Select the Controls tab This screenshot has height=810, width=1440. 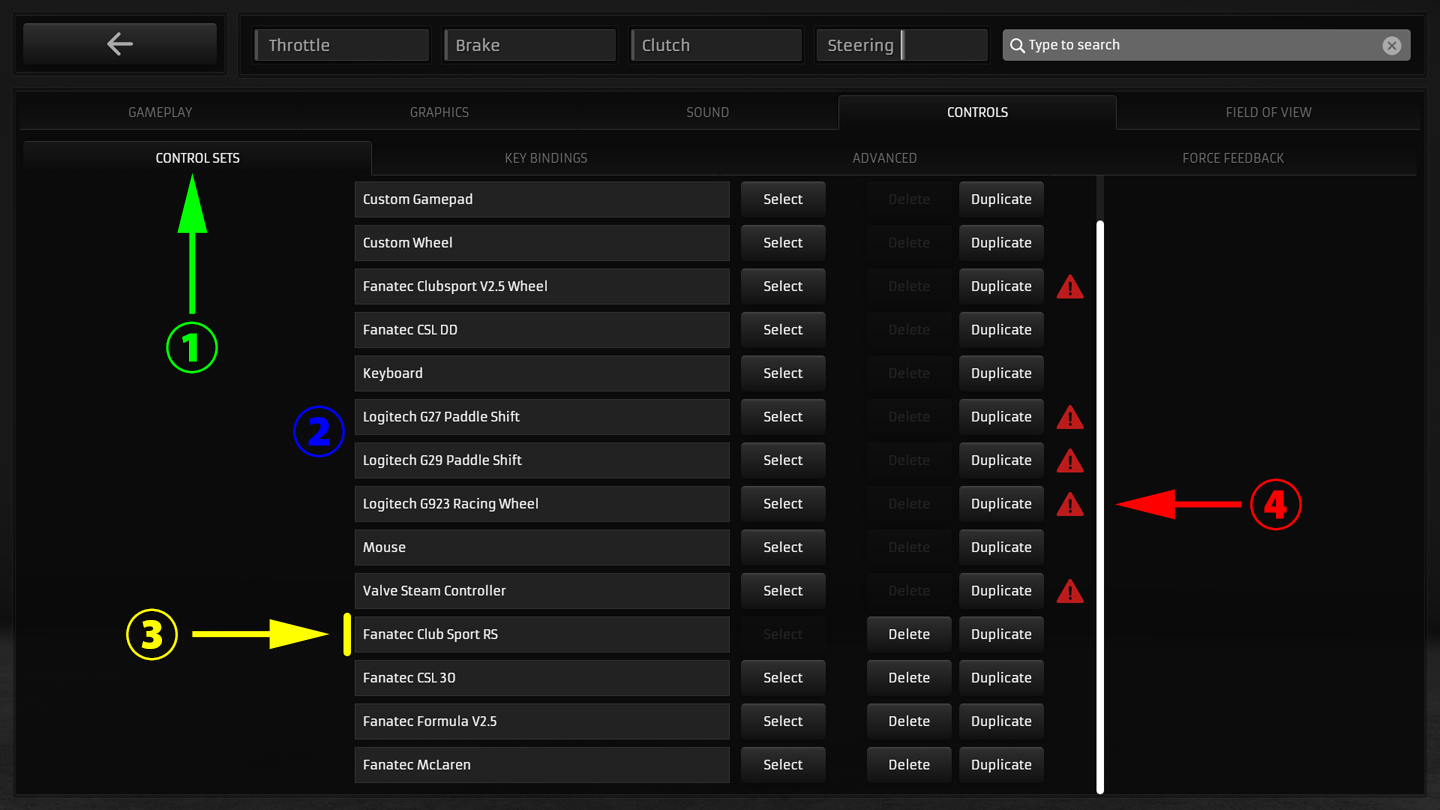click(977, 112)
